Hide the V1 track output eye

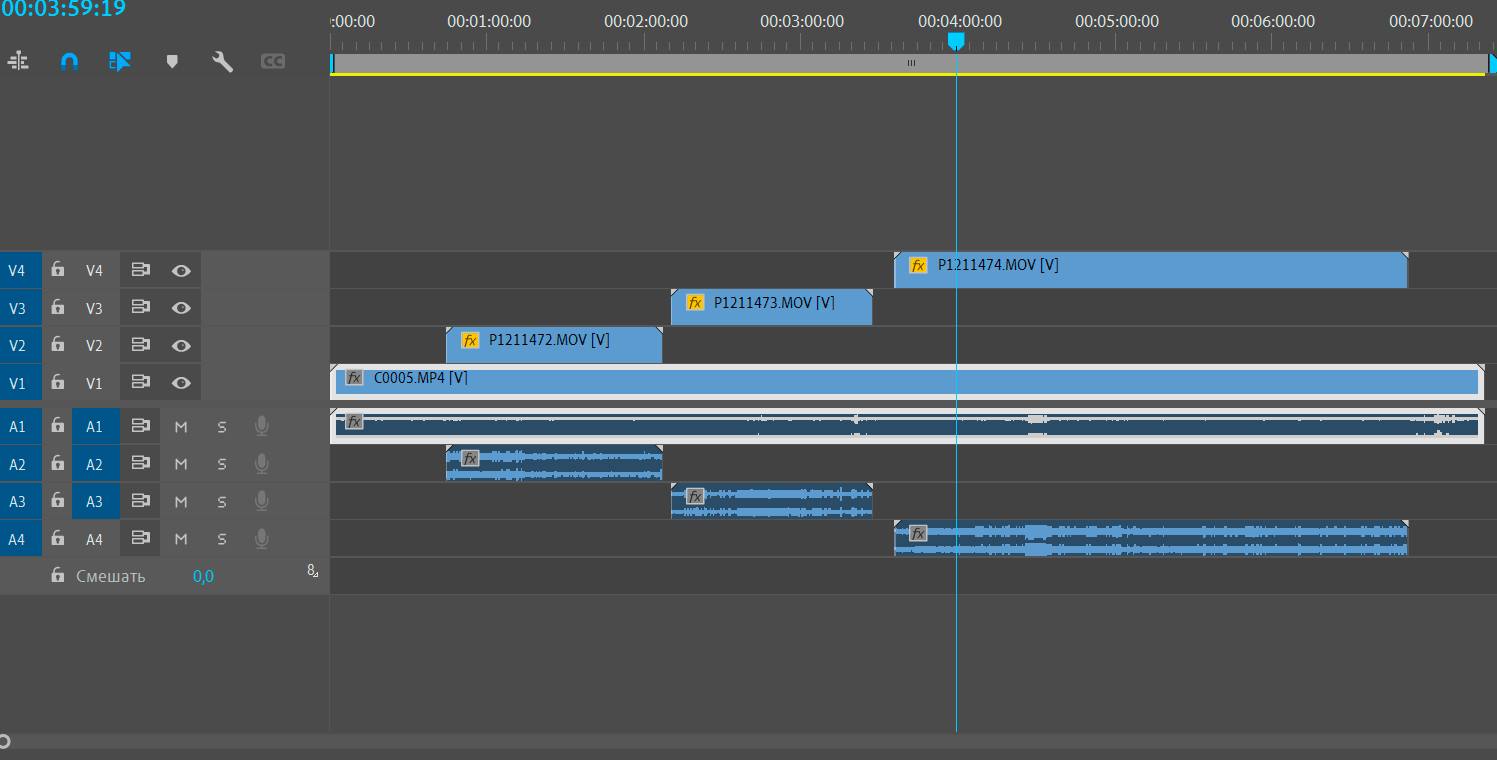coord(181,382)
